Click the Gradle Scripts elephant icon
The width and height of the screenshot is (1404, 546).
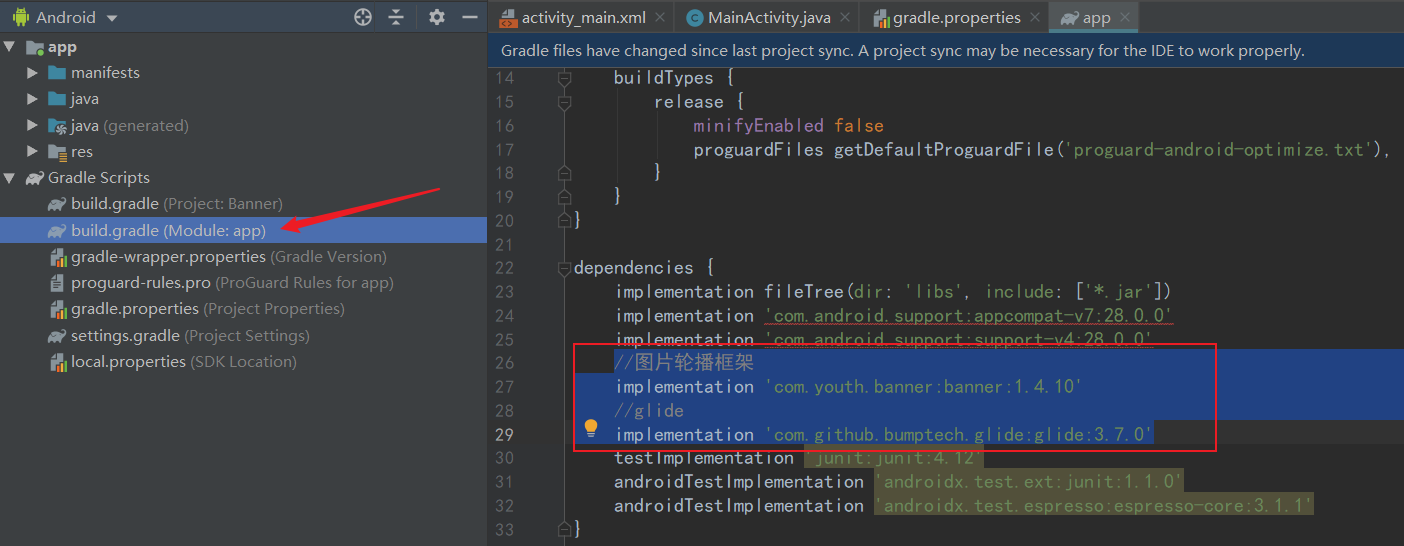(34, 177)
